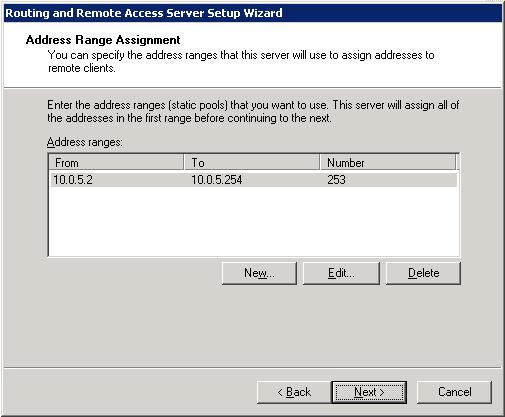Click the wizard title bar
Image resolution: width=505 pixels, height=417 pixels.
[x=253, y=13]
